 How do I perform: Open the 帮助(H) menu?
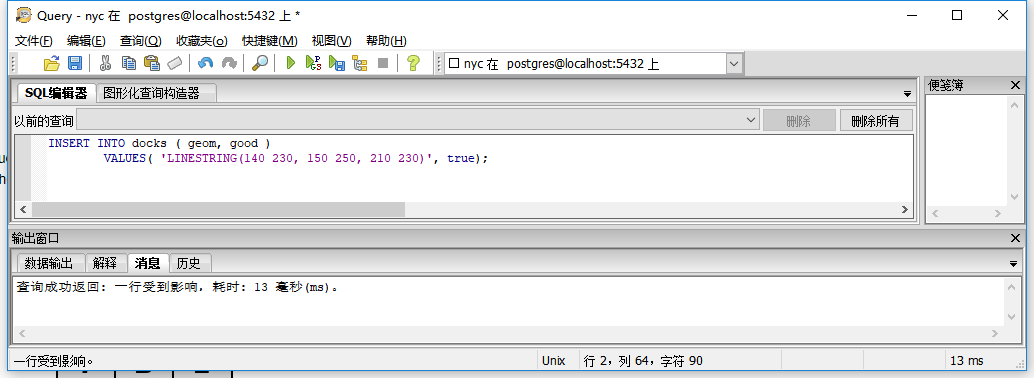click(386, 41)
